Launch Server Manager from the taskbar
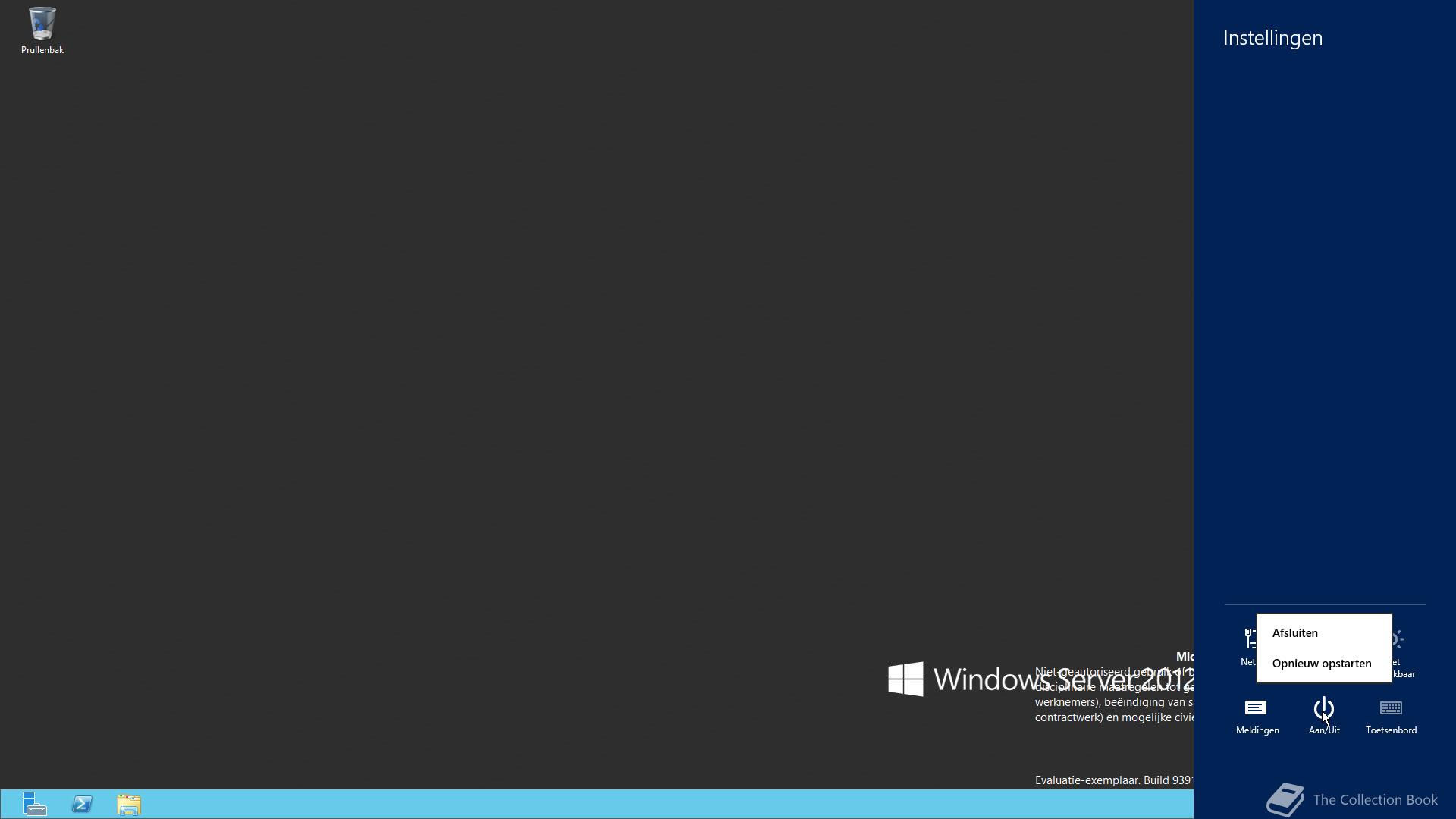 (34, 804)
